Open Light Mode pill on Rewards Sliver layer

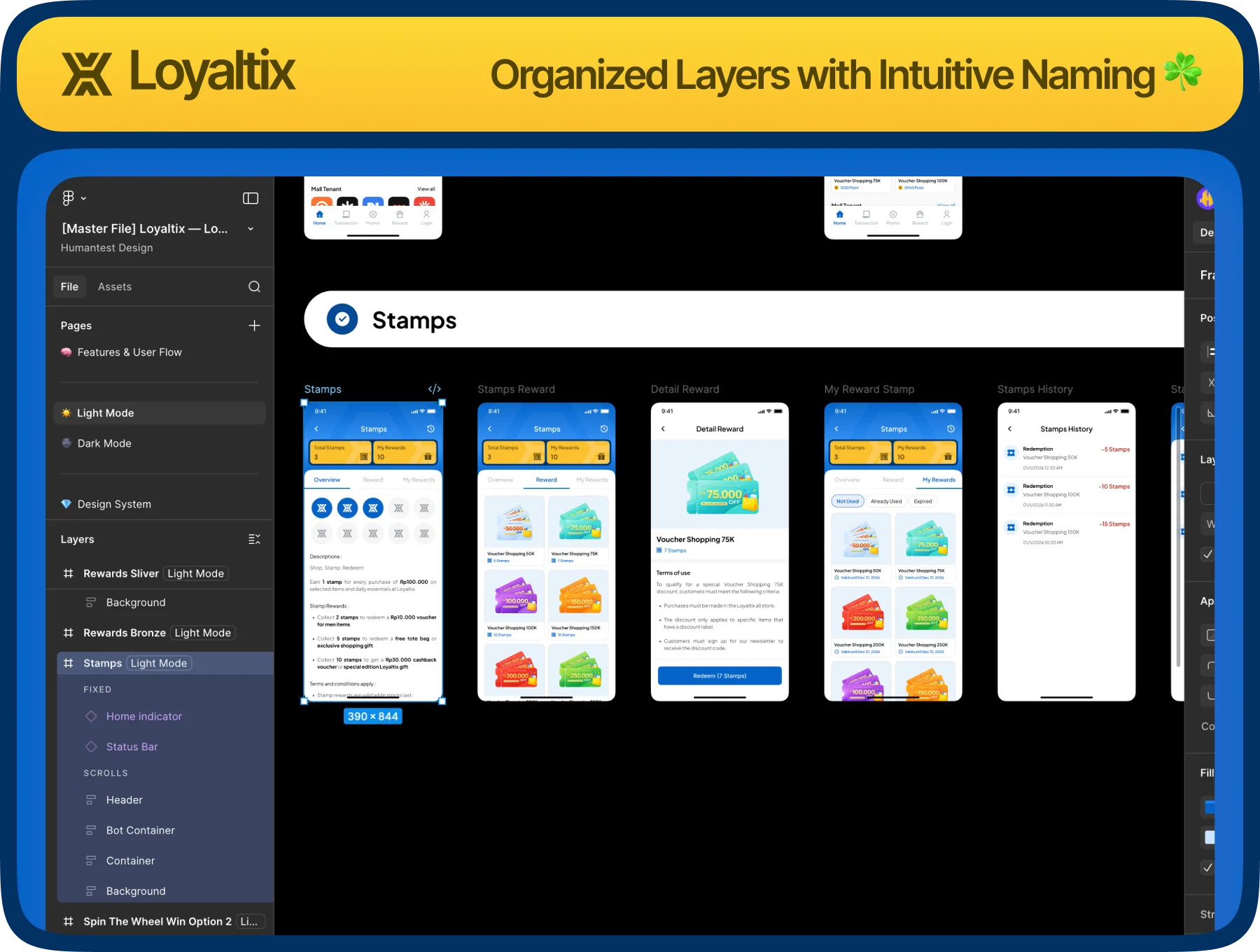point(196,573)
